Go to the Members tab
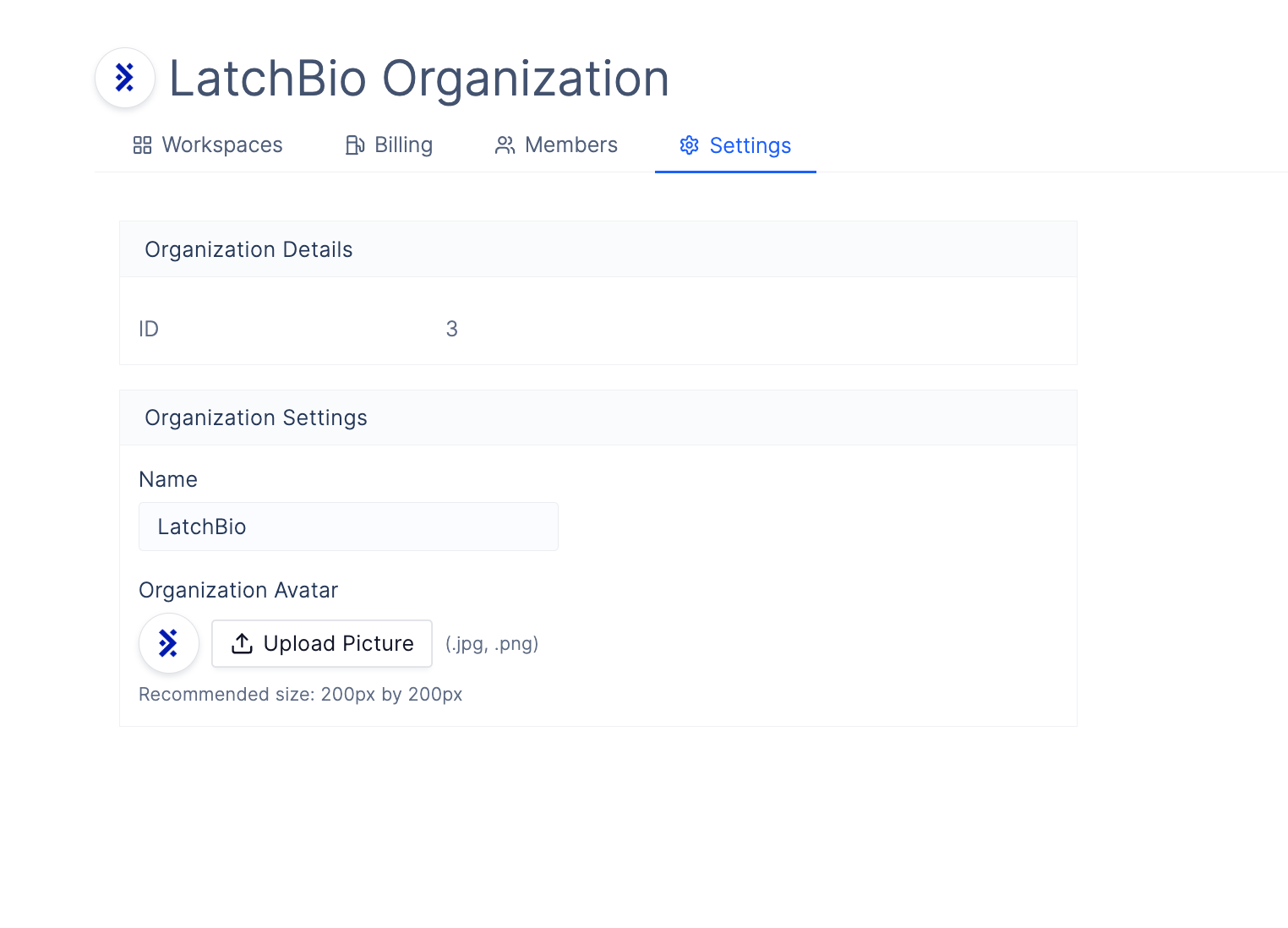 pos(556,145)
